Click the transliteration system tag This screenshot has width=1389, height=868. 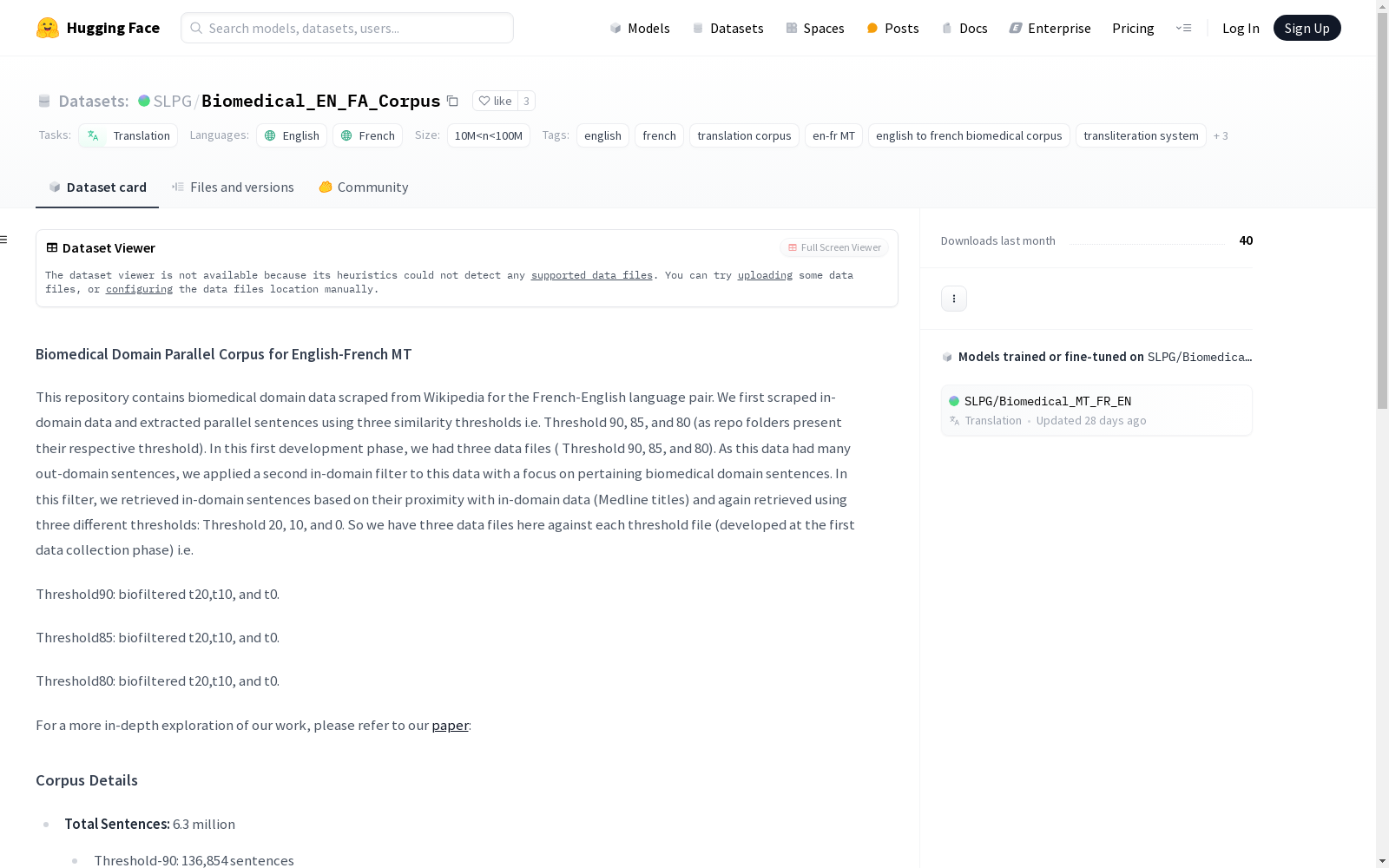1141,135
